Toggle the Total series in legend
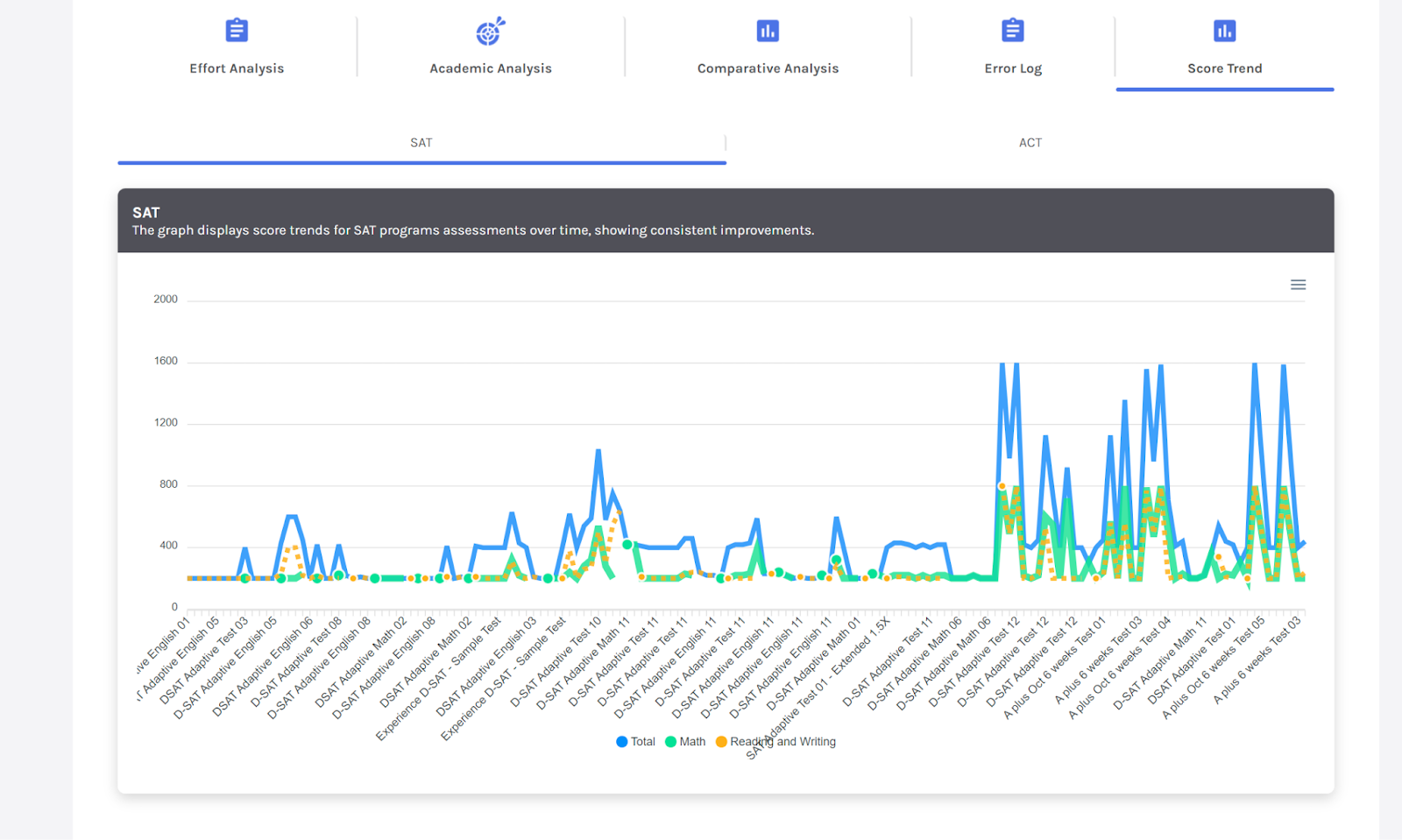The height and width of the screenshot is (840, 1402). pyautogui.click(x=642, y=742)
